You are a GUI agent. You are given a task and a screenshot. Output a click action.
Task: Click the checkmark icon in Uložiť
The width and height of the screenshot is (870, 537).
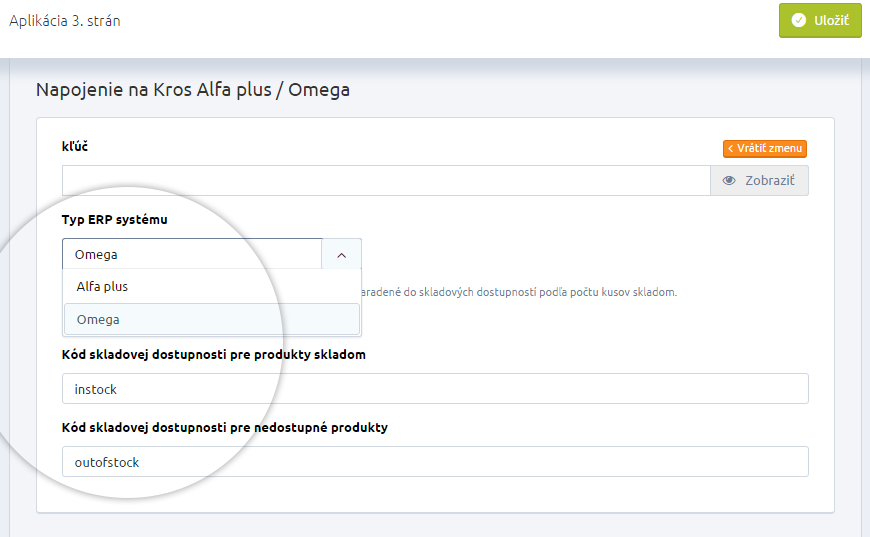point(798,21)
